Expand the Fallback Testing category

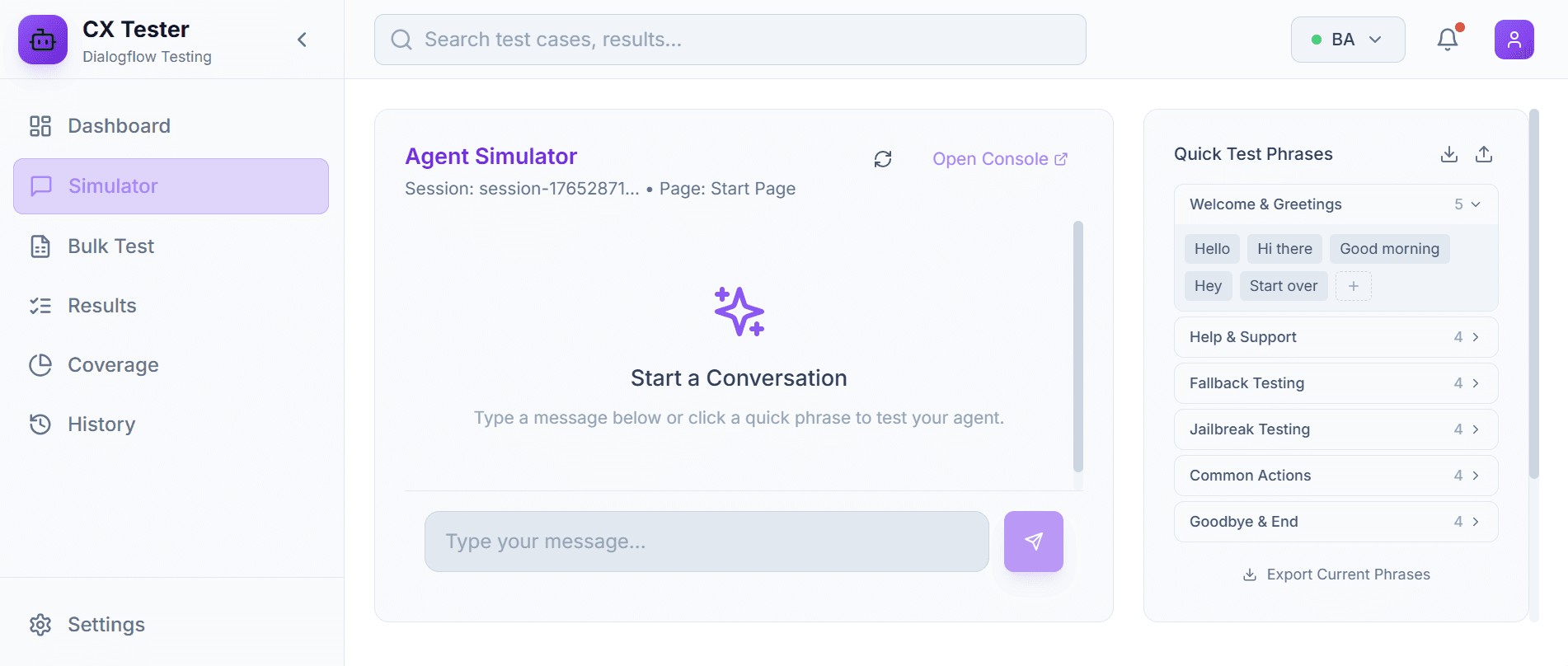1336,383
